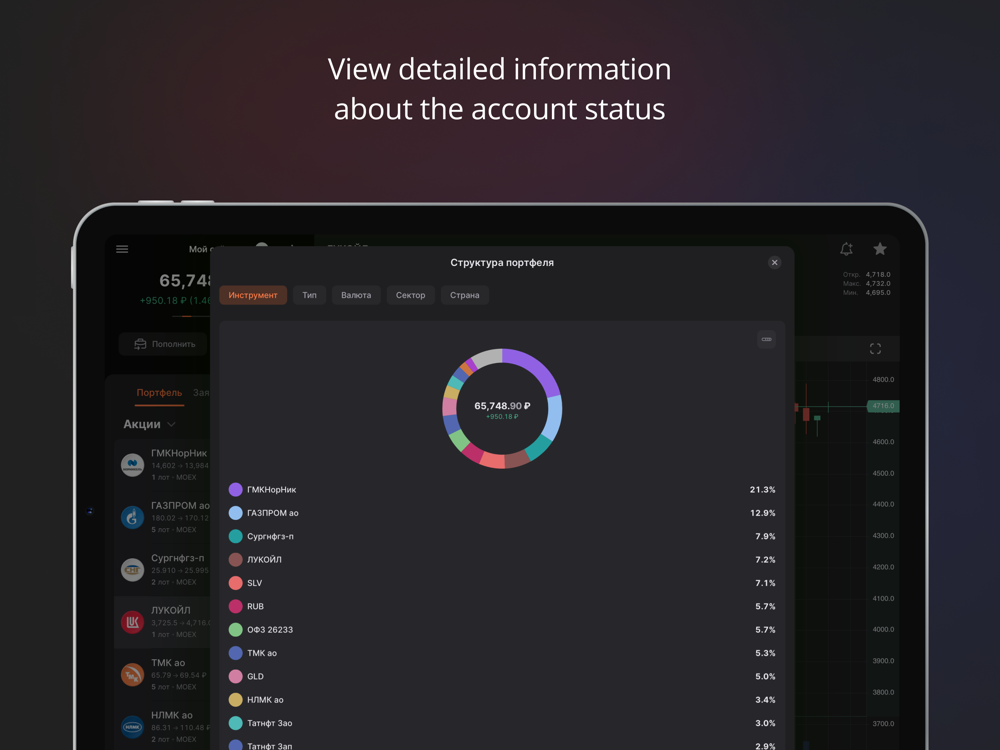This screenshot has height=750, width=1000.
Task: Select the Татнфт 3ао legend label
Action: 270,723
